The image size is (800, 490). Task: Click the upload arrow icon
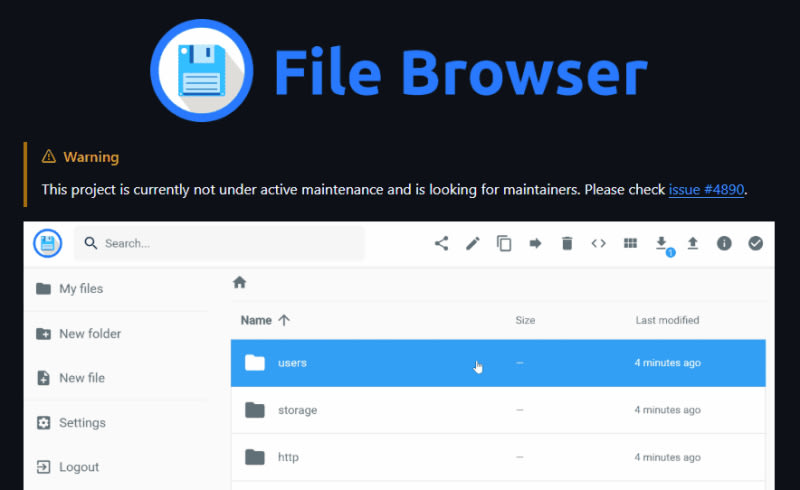click(x=692, y=243)
